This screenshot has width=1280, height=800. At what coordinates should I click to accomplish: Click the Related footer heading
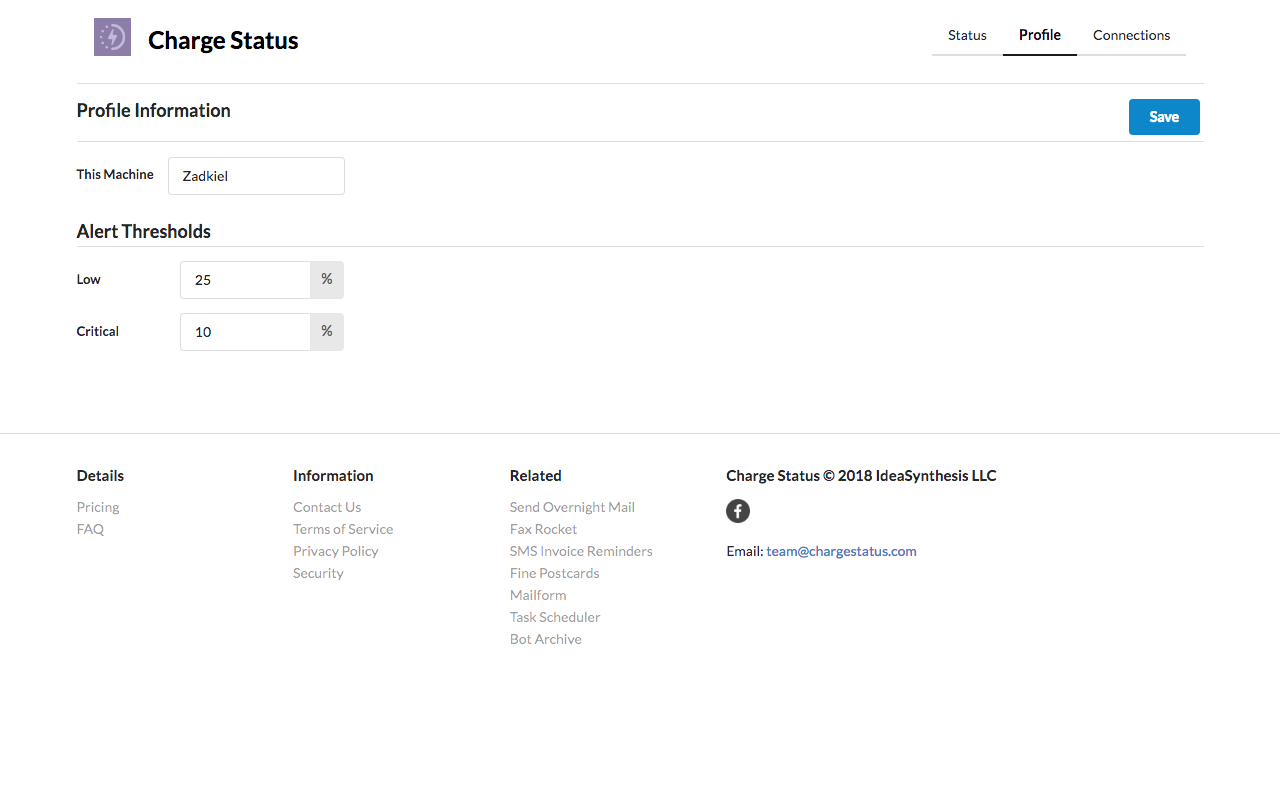click(536, 476)
